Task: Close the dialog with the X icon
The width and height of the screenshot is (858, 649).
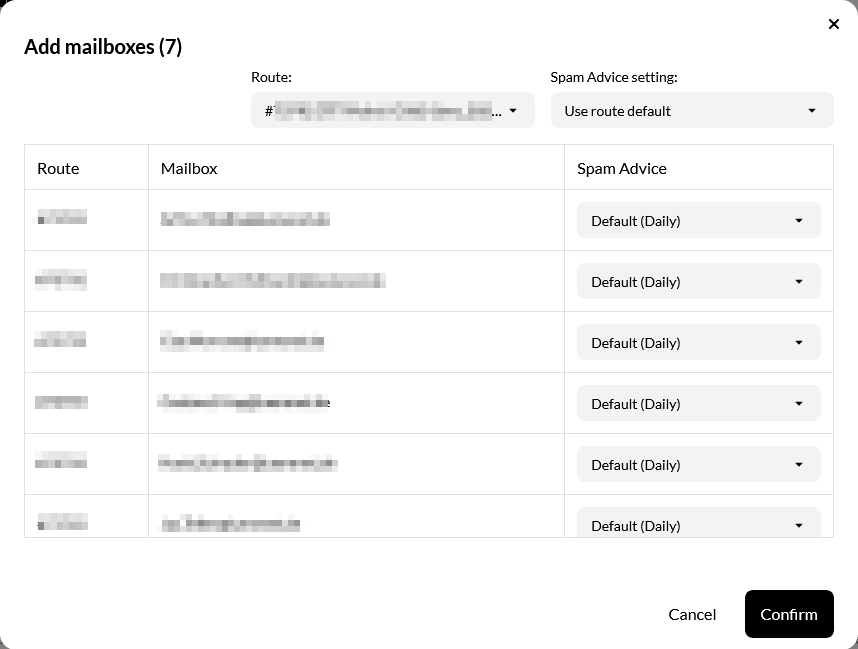Action: click(x=834, y=24)
